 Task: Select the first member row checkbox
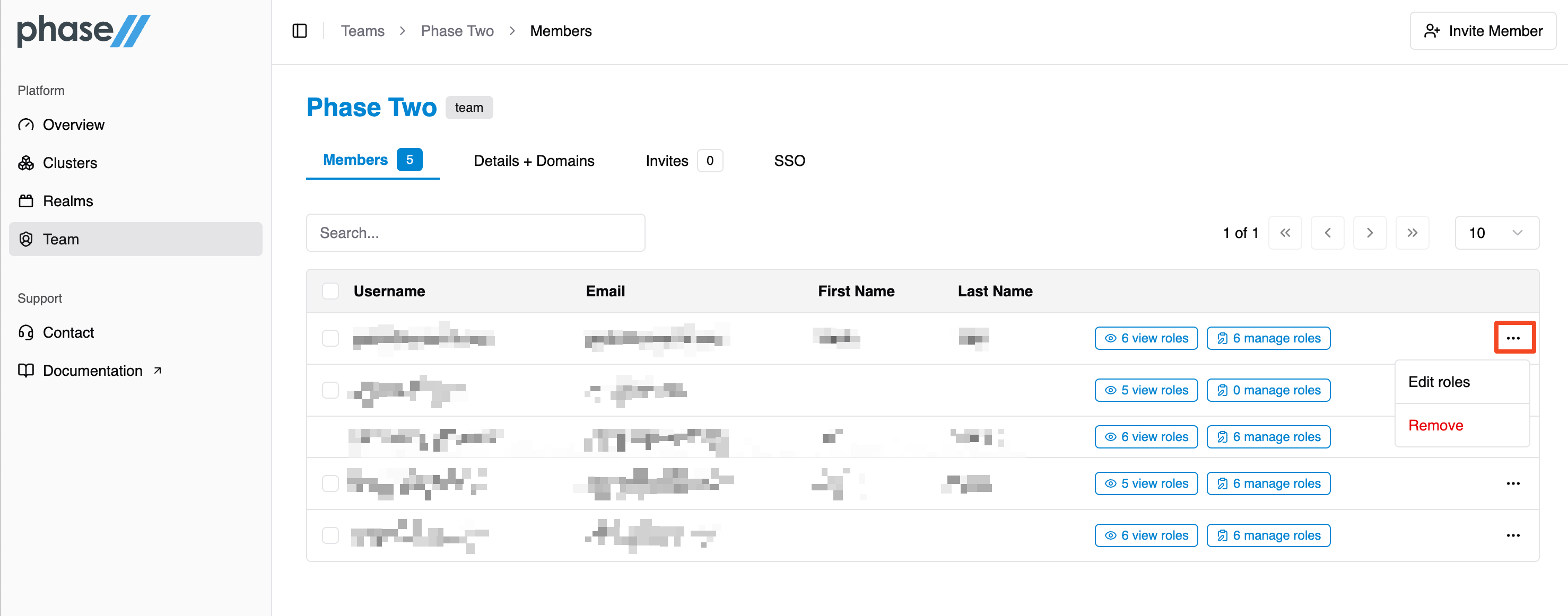[x=330, y=338]
